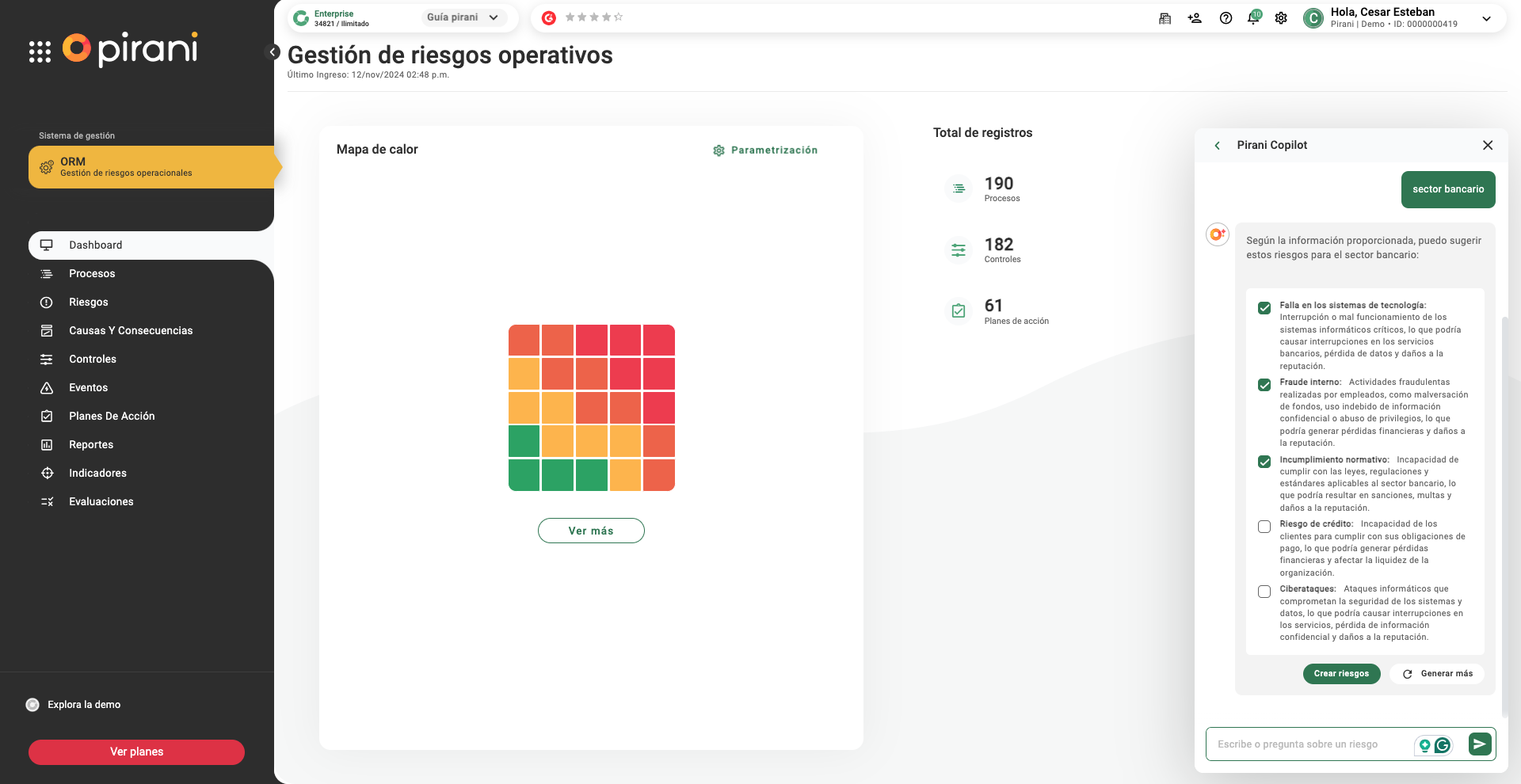This screenshot has height=784, width=1521.
Task: Send the Copilot message with arrow icon
Action: pos(1479,744)
